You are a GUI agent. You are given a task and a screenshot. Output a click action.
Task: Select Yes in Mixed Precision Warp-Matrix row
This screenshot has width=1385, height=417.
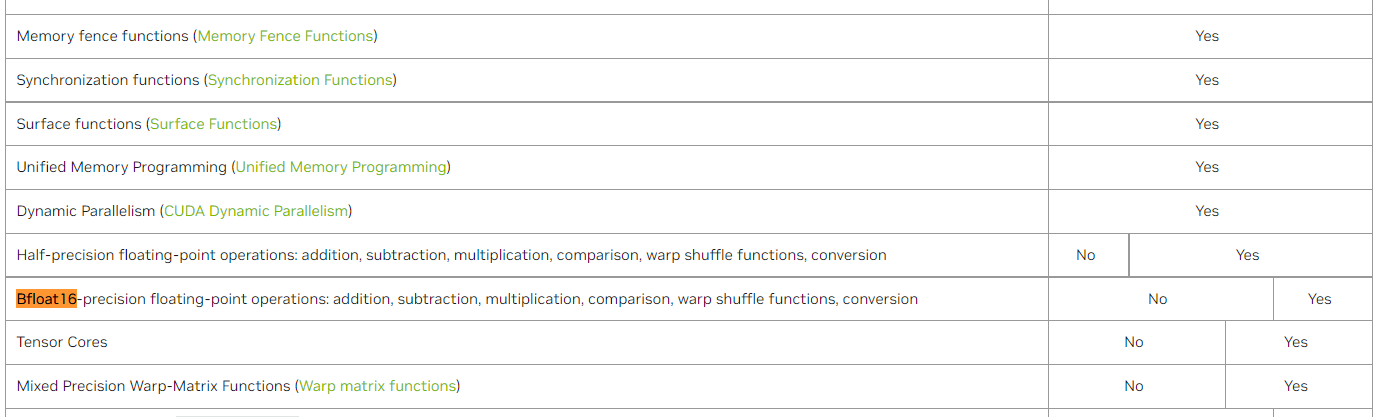(1295, 386)
